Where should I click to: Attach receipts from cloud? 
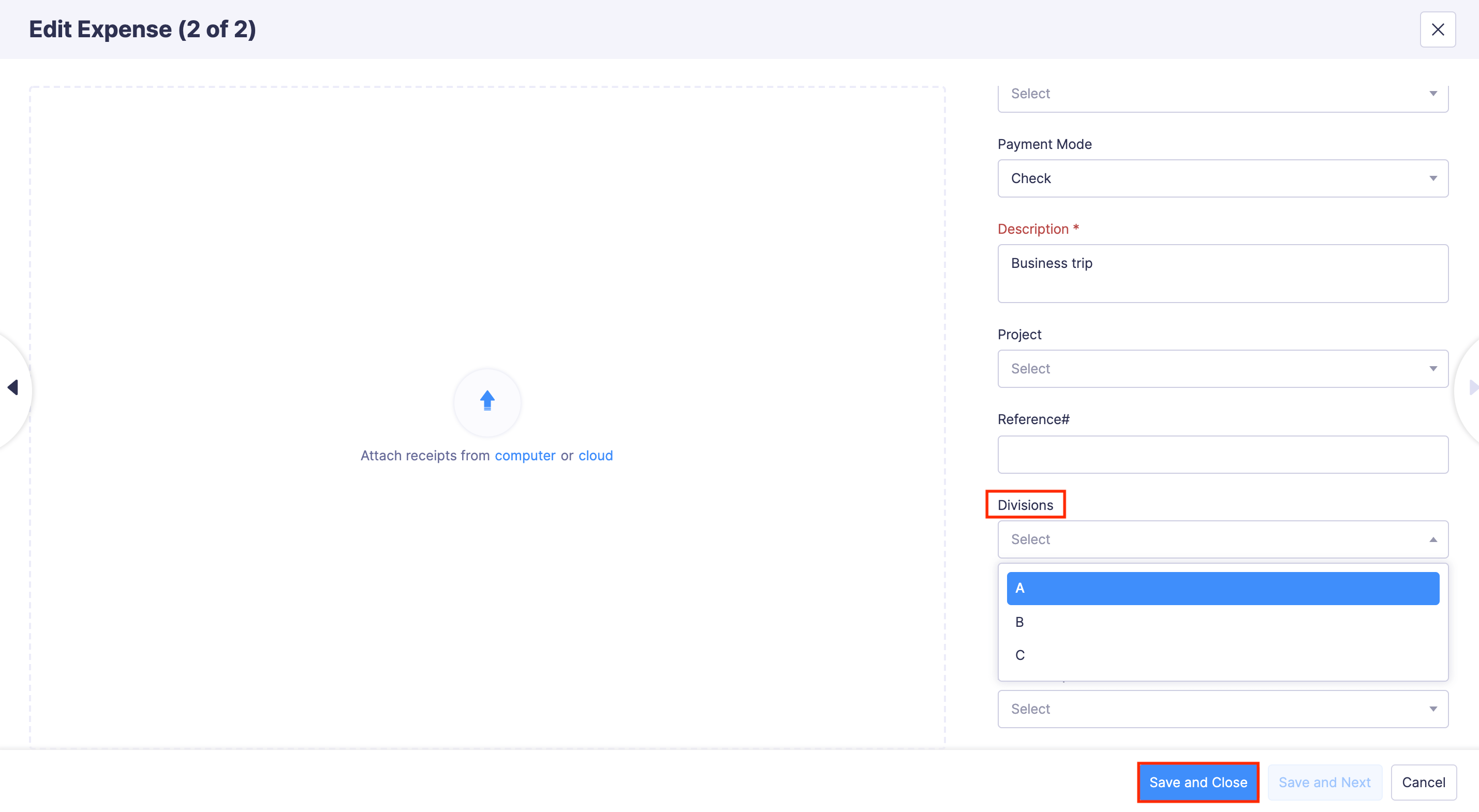(x=596, y=455)
